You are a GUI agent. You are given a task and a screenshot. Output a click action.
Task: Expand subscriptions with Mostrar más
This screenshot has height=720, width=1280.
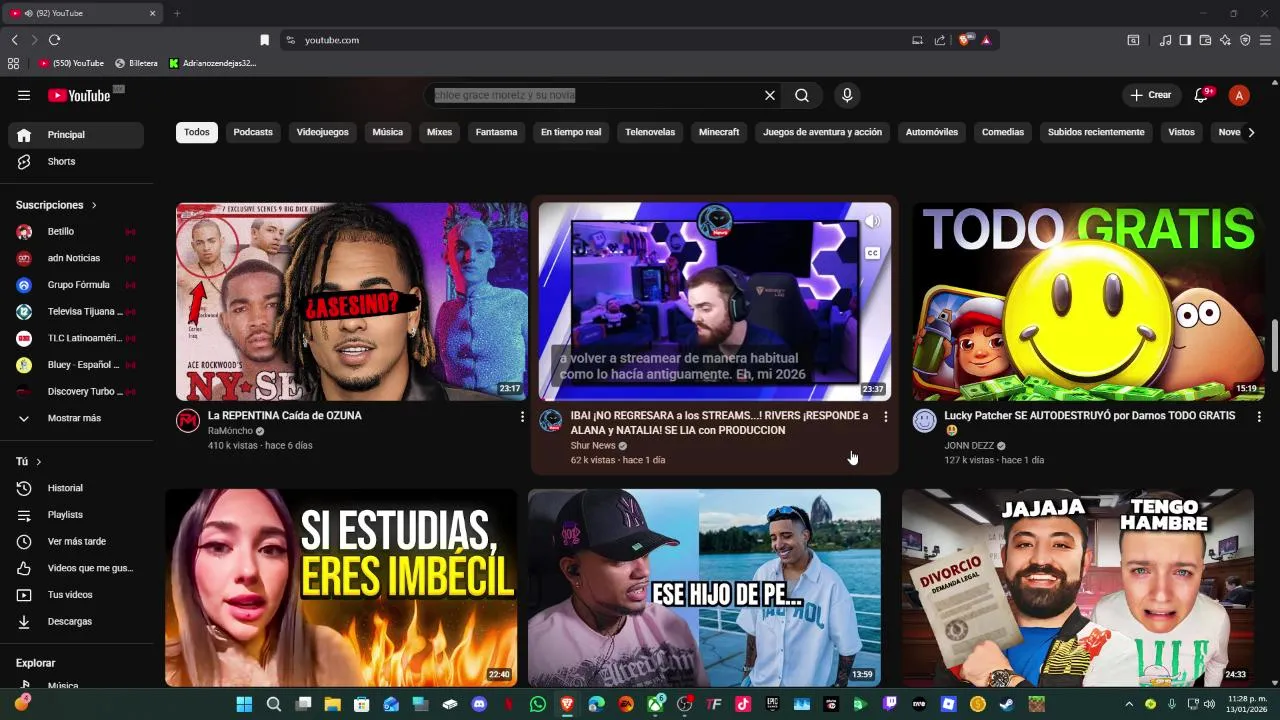(76, 418)
